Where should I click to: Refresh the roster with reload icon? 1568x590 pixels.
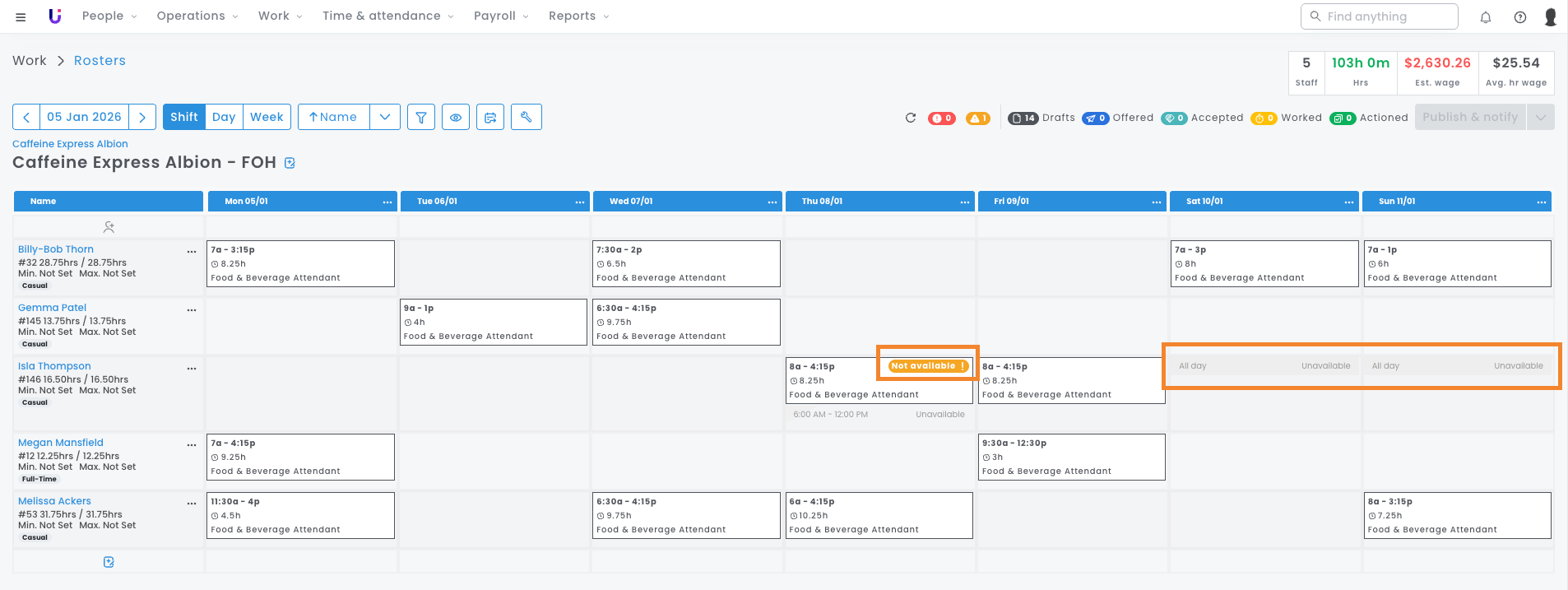click(910, 118)
